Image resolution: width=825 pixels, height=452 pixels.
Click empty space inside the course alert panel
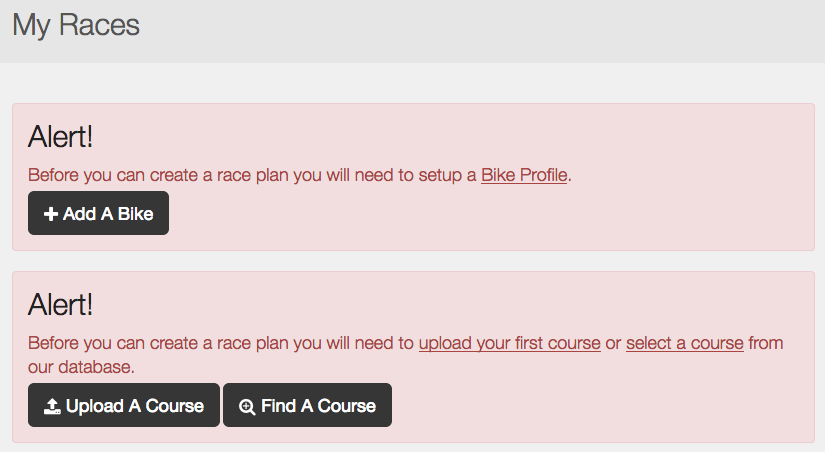[x=579, y=405]
